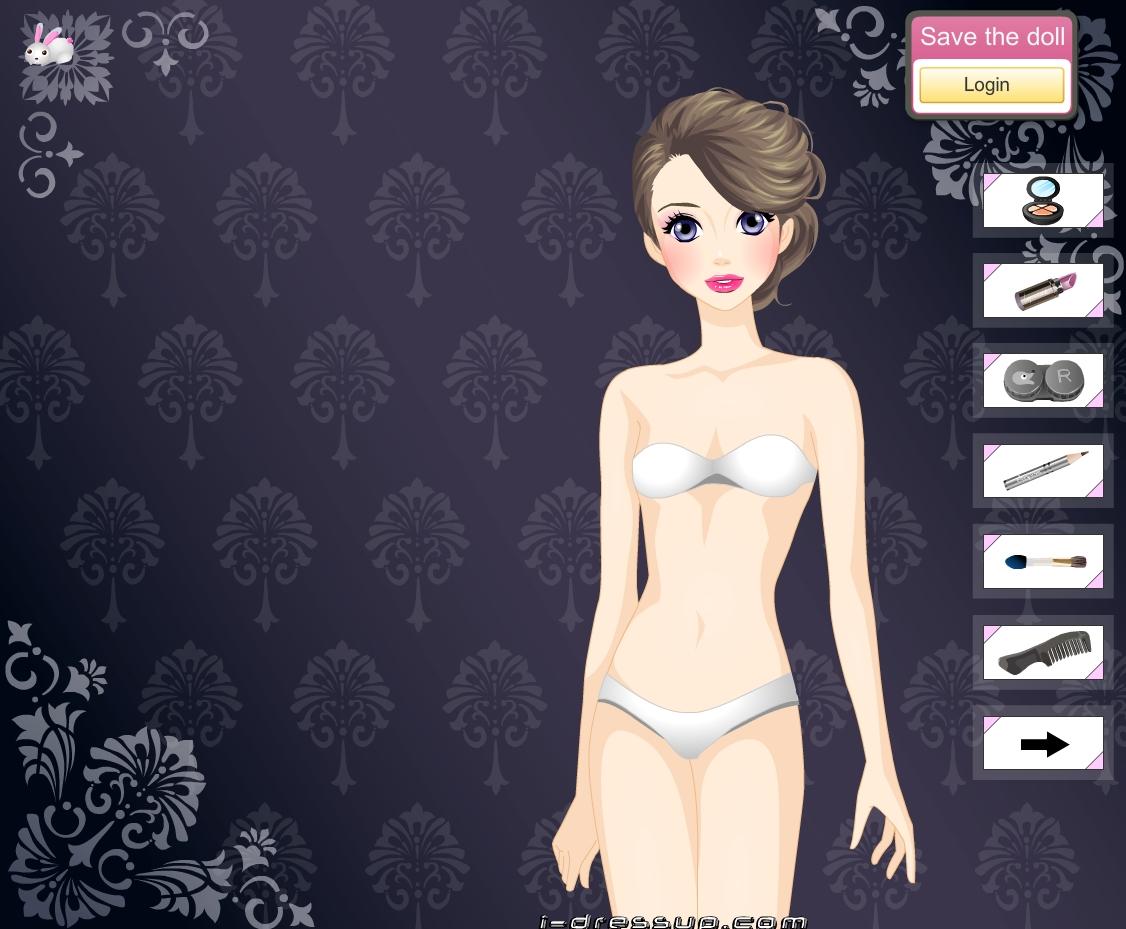Viewport: 1126px width, 929px height.
Task: Click the doll's eye partly covered by bangs
Action: 751,225
